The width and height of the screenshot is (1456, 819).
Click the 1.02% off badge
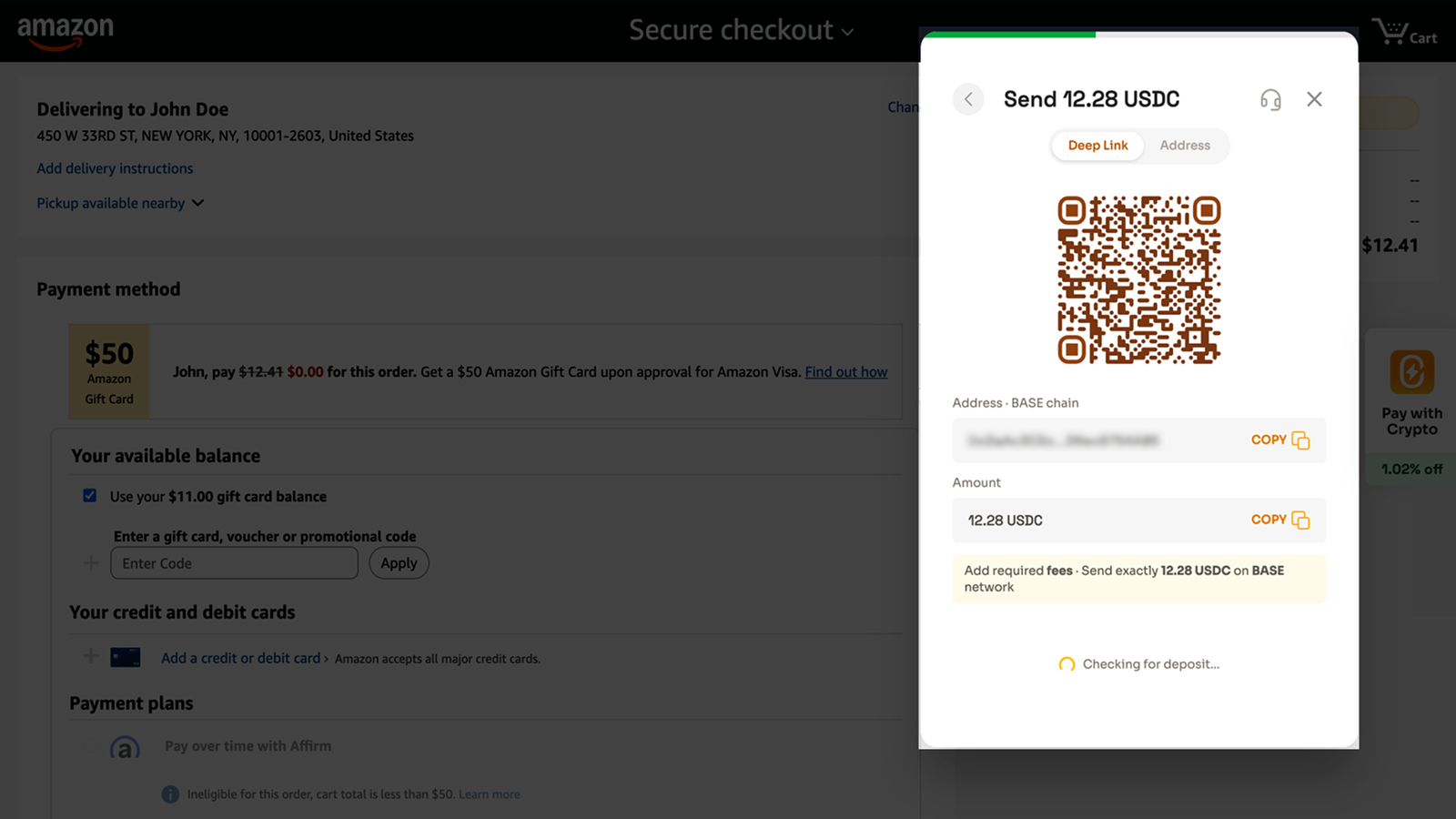pos(1411,469)
